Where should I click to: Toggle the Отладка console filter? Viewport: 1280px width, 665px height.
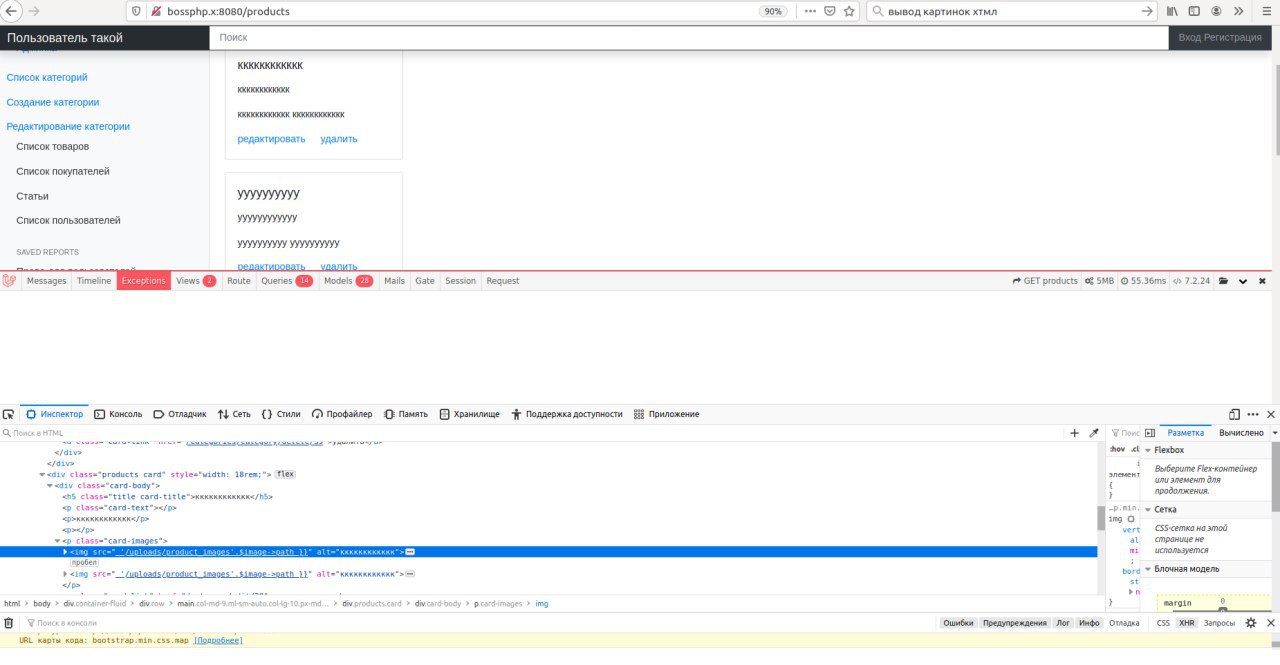[x=1124, y=622]
